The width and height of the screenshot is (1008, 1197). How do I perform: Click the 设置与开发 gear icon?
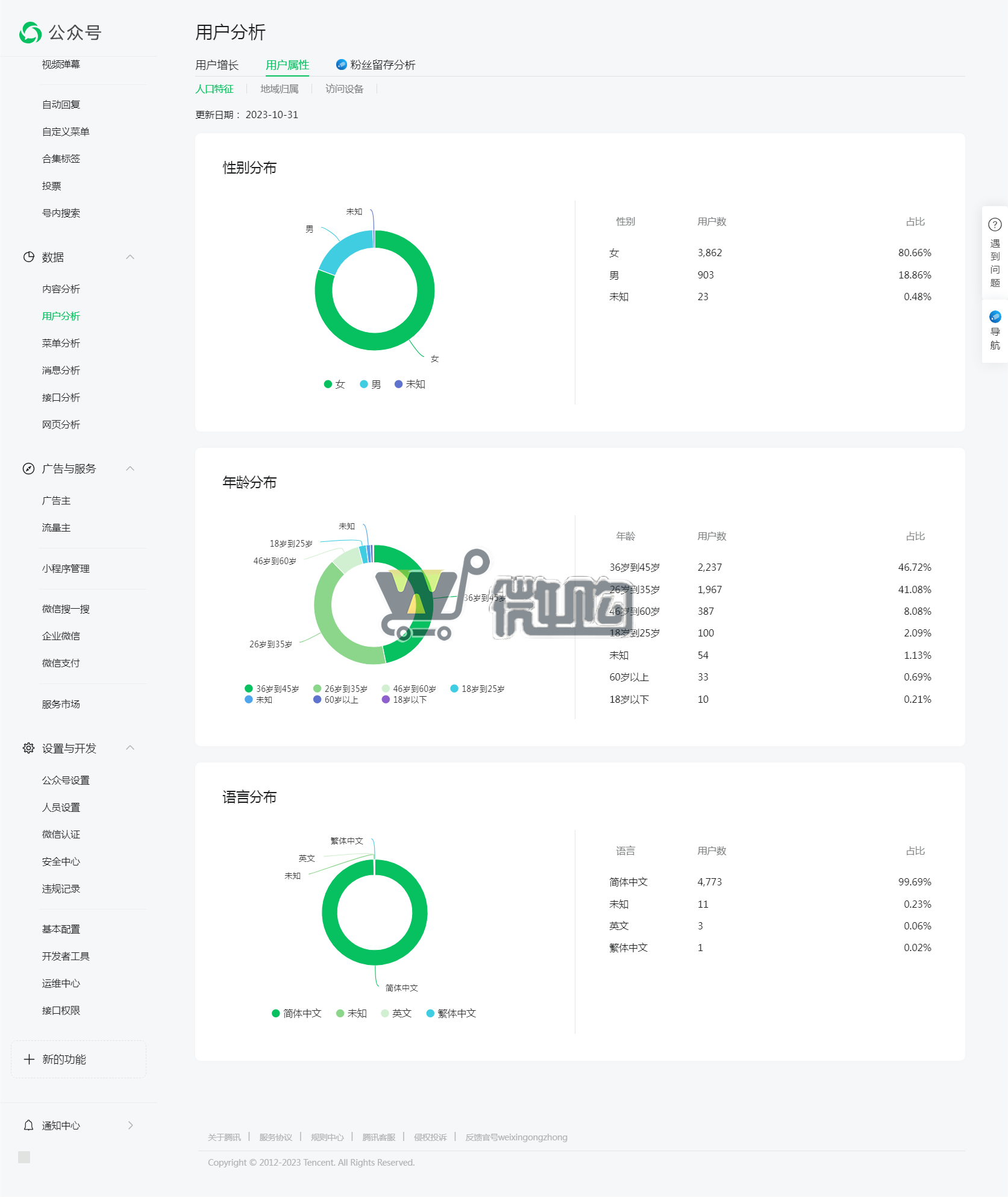click(x=28, y=748)
